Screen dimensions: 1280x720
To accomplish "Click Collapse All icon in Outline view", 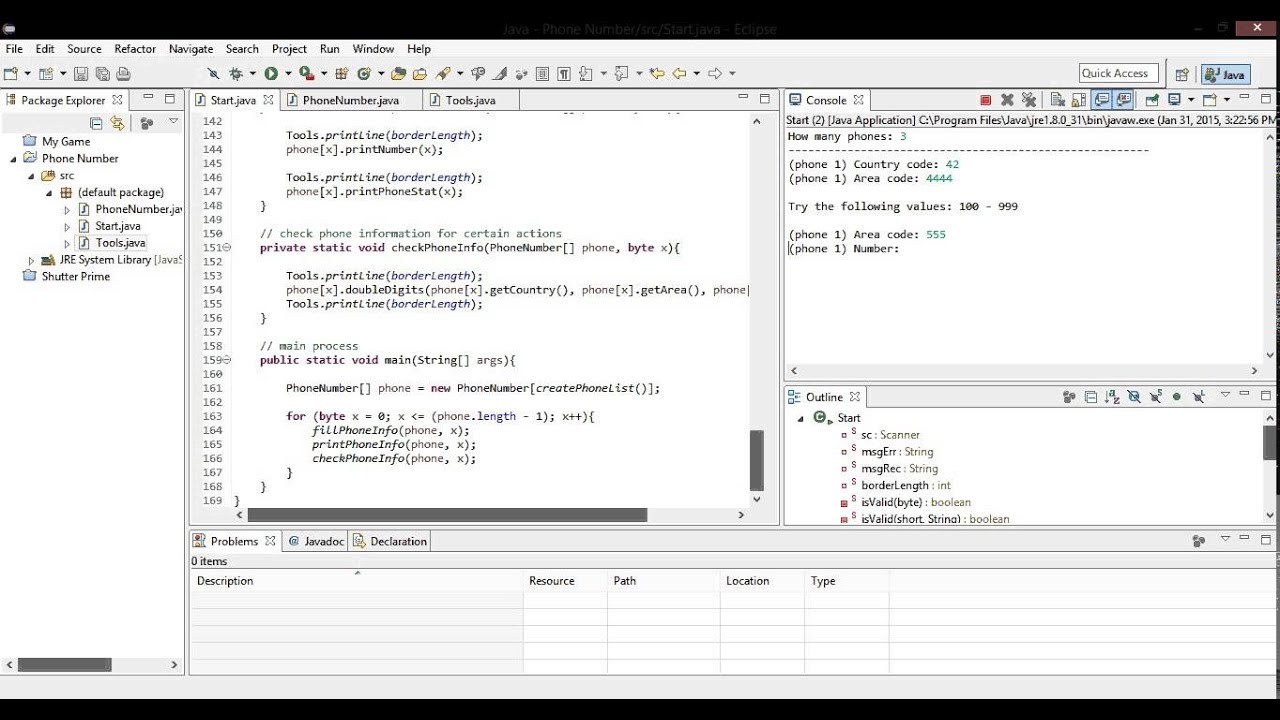I will coord(1091,397).
